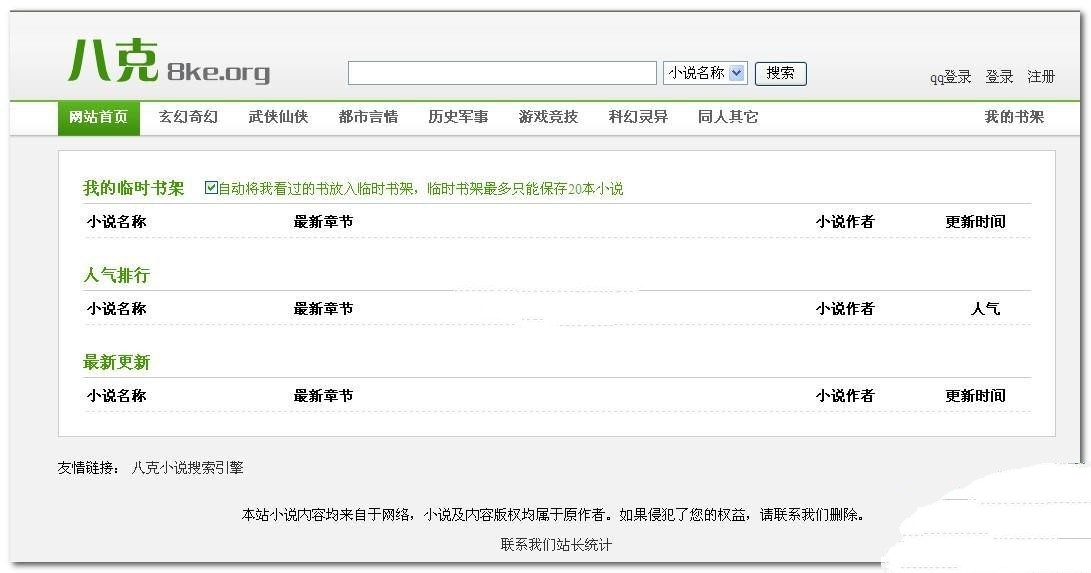Image resolution: width=1091 pixels, height=573 pixels.
Task: Toggle the auto-add to temporary bookshelf checkbox
Action: coord(211,187)
